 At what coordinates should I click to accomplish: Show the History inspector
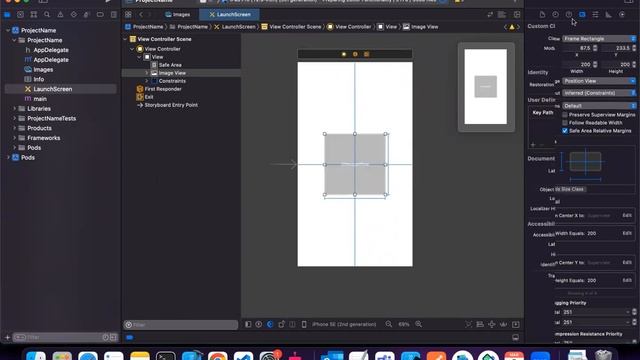pyautogui.click(x=556, y=15)
